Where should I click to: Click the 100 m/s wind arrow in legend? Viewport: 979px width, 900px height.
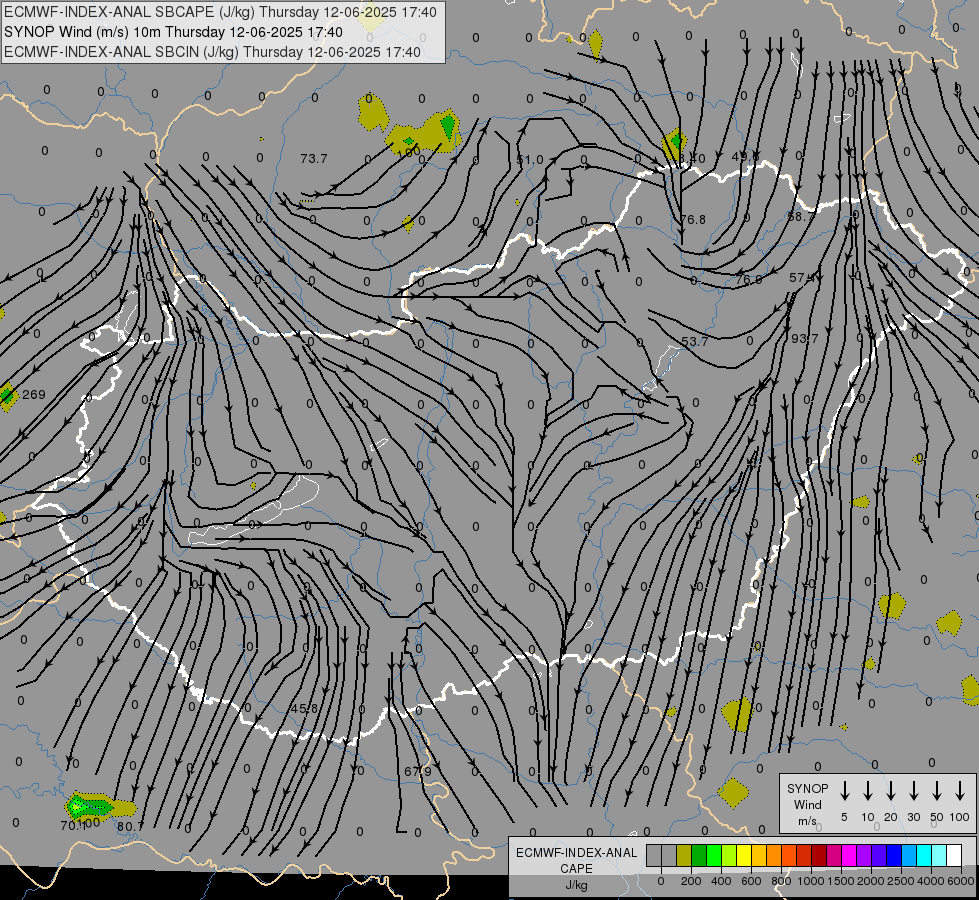pos(960,790)
